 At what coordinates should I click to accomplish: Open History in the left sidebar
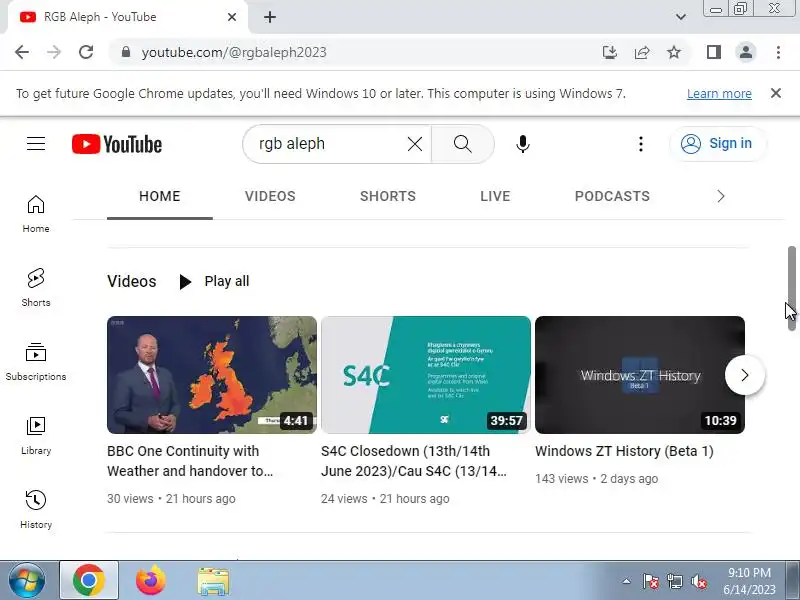pyautogui.click(x=36, y=510)
